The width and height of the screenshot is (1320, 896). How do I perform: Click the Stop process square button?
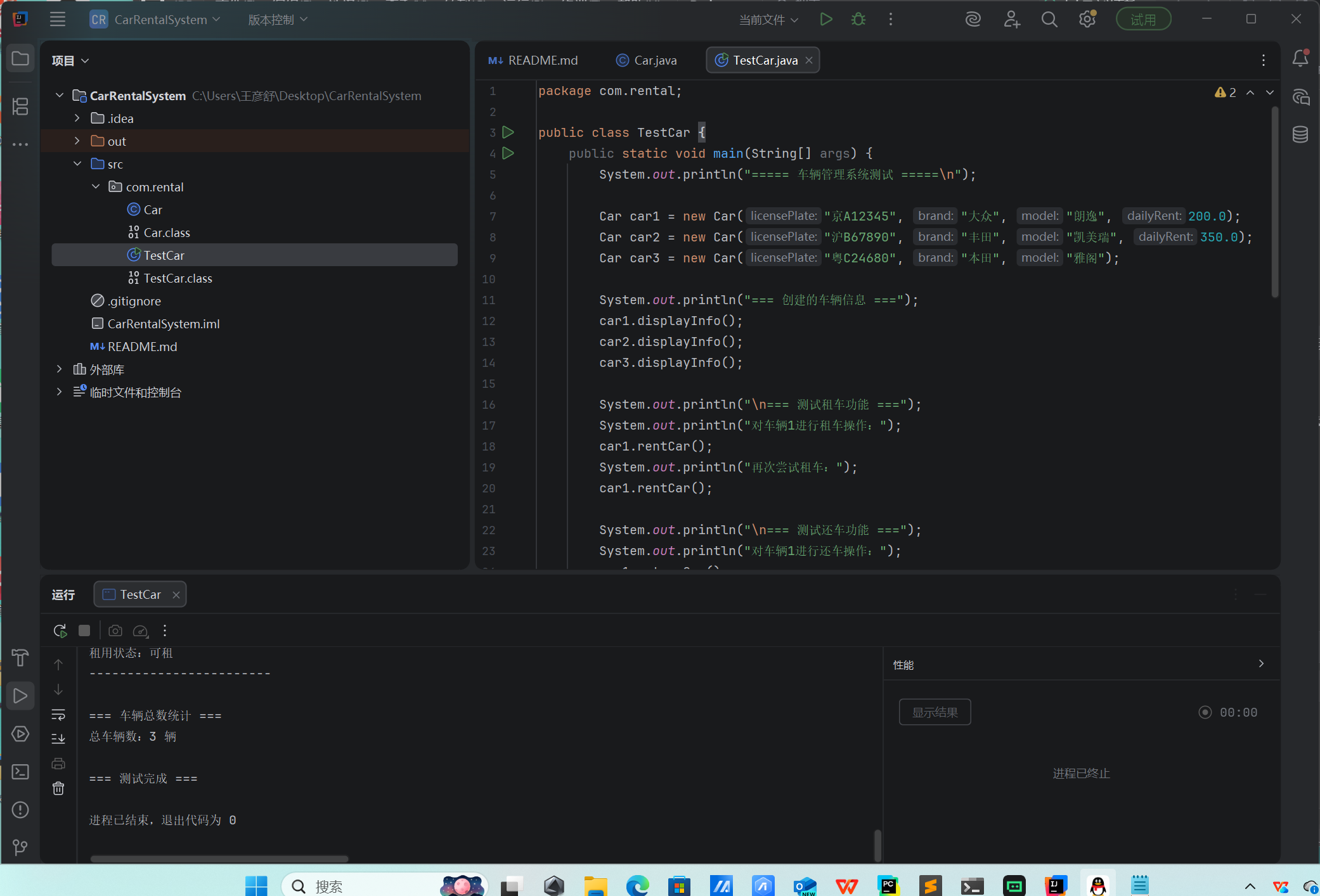point(84,630)
